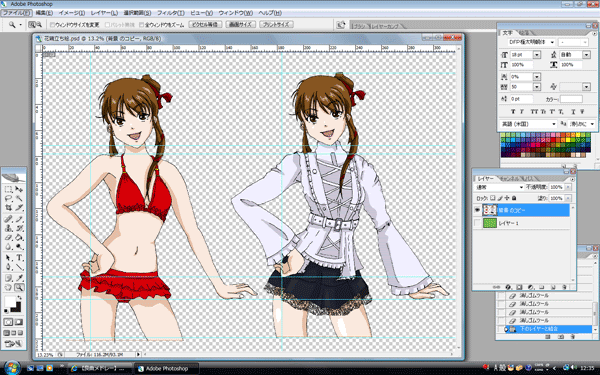Open anti-aliasing 滑らかに dropdown
The height and width of the screenshot is (375, 600).
pos(582,124)
